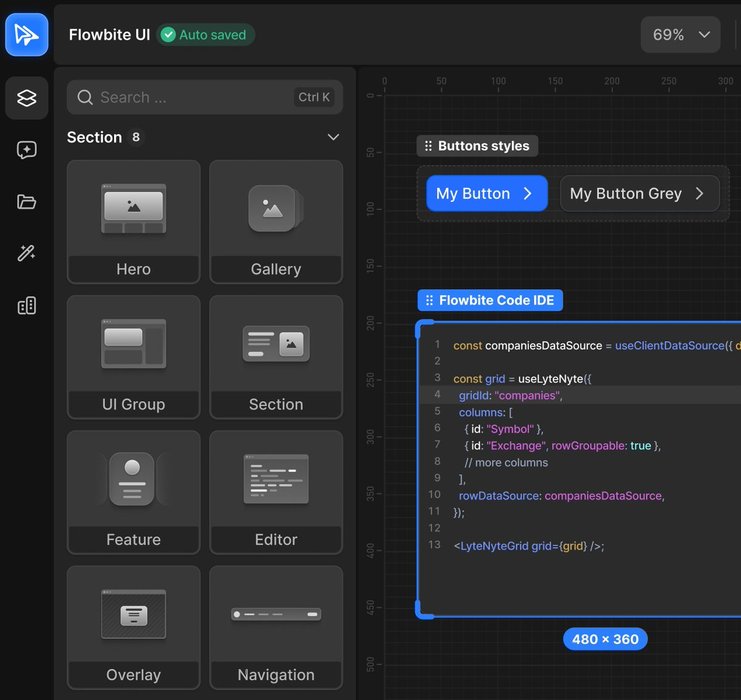The height and width of the screenshot is (700, 741).
Task: Click the My Button Grey button
Action: tap(640, 193)
